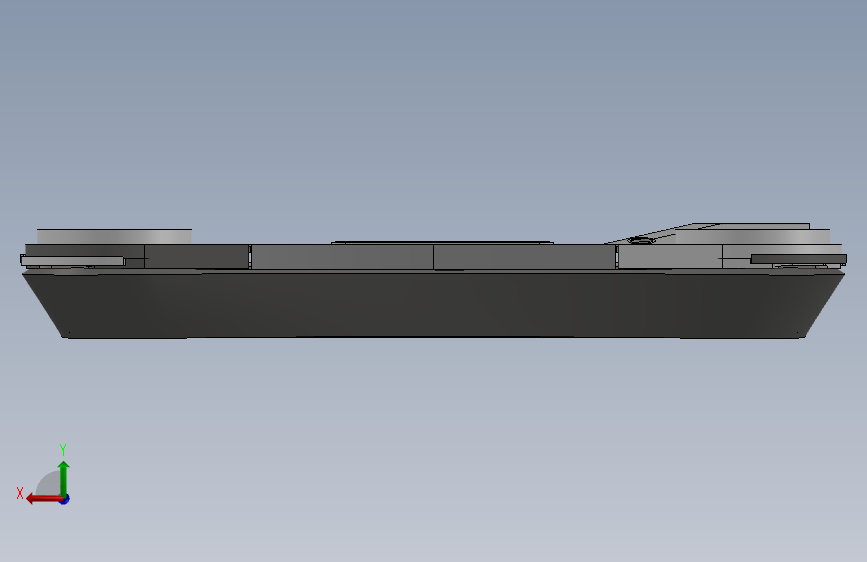Select the thin raised plate at top center
The height and width of the screenshot is (562, 867).
pos(442,242)
